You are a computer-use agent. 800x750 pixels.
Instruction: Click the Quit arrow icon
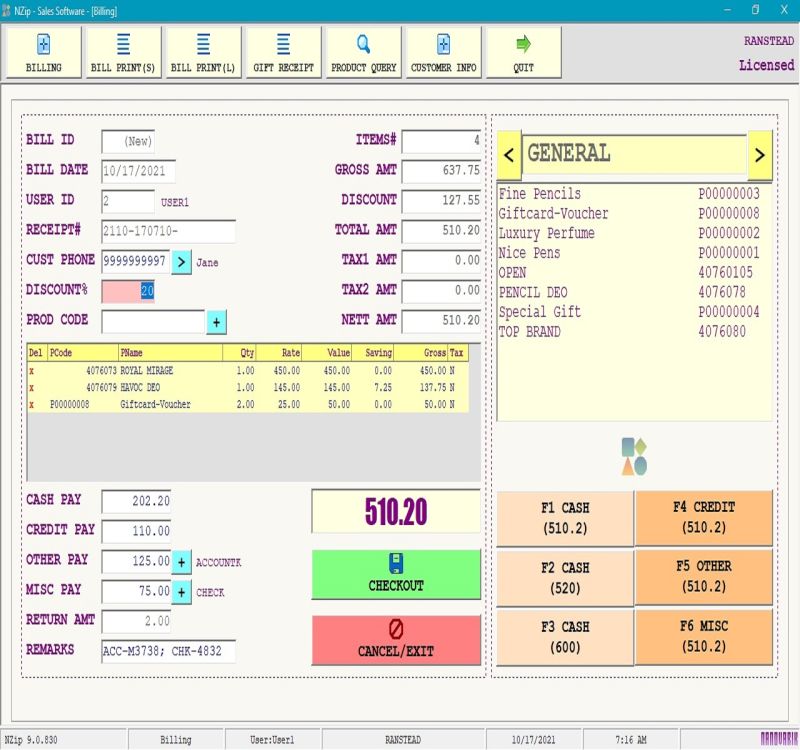pos(523,45)
